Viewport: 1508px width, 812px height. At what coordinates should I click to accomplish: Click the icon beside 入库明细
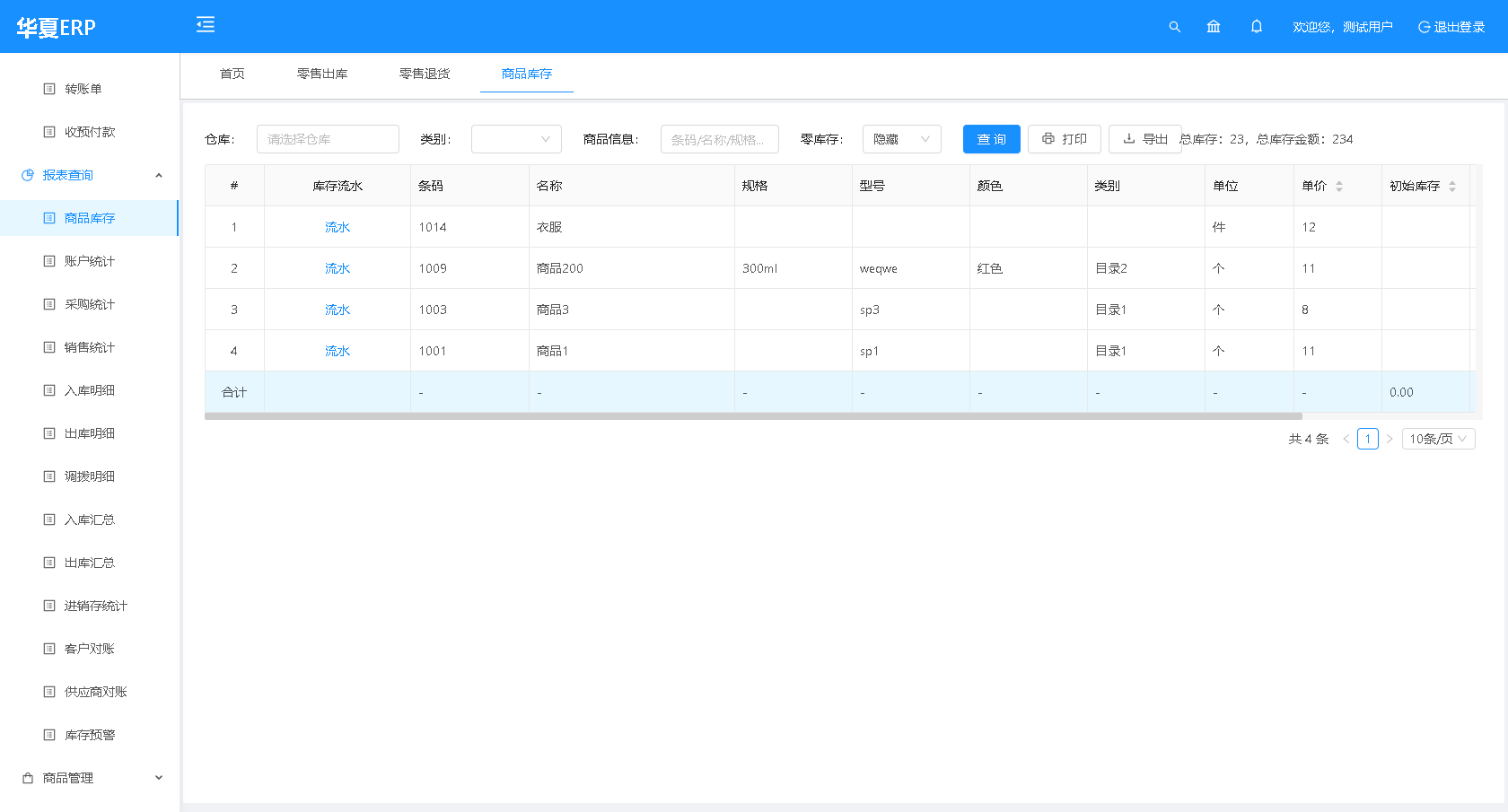49,390
